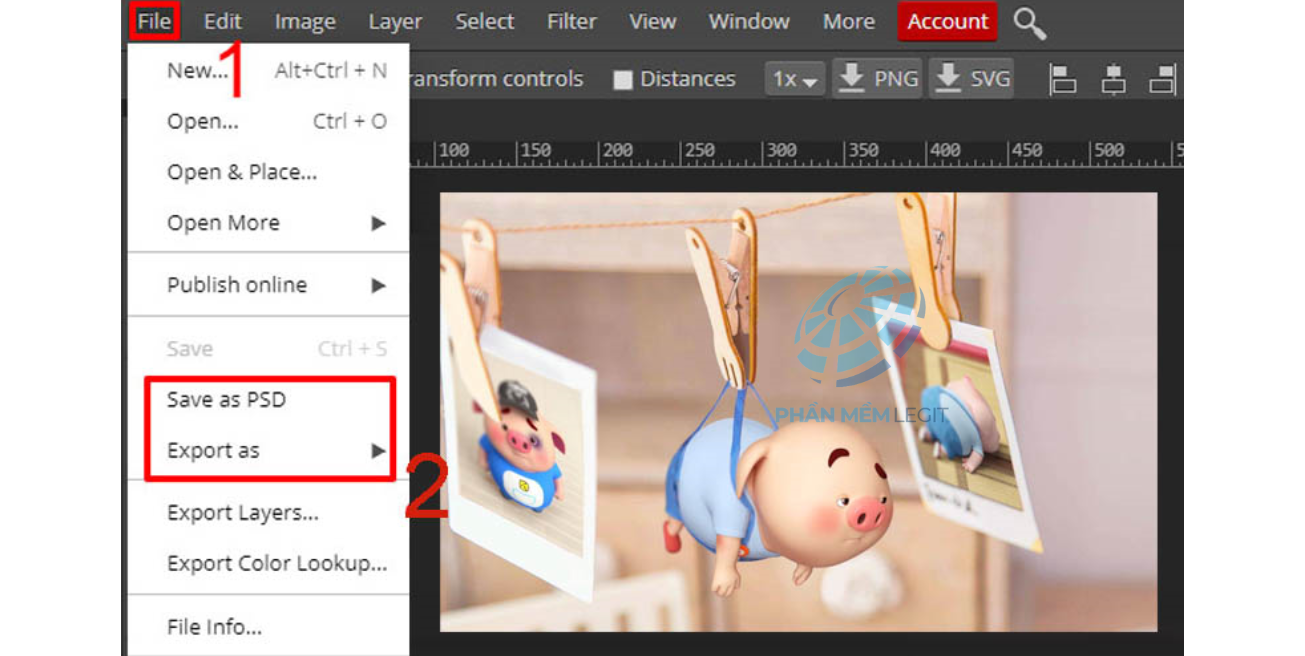The width and height of the screenshot is (1305, 656).
Task: Choose Export Color Lookup...
Action: tap(269, 564)
